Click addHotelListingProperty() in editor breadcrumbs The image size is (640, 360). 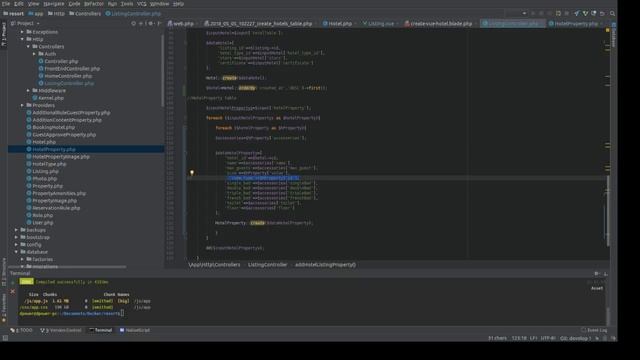pos(325,264)
